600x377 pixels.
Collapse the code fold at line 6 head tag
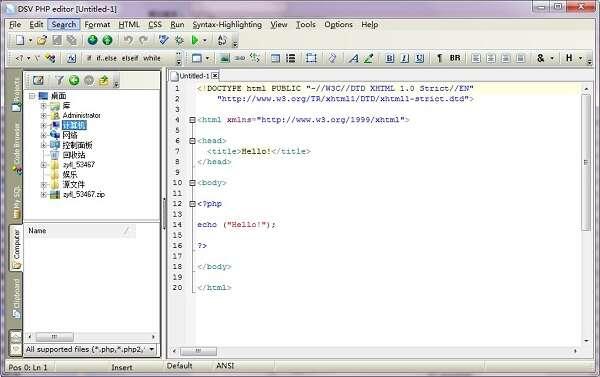coord(192,141)
